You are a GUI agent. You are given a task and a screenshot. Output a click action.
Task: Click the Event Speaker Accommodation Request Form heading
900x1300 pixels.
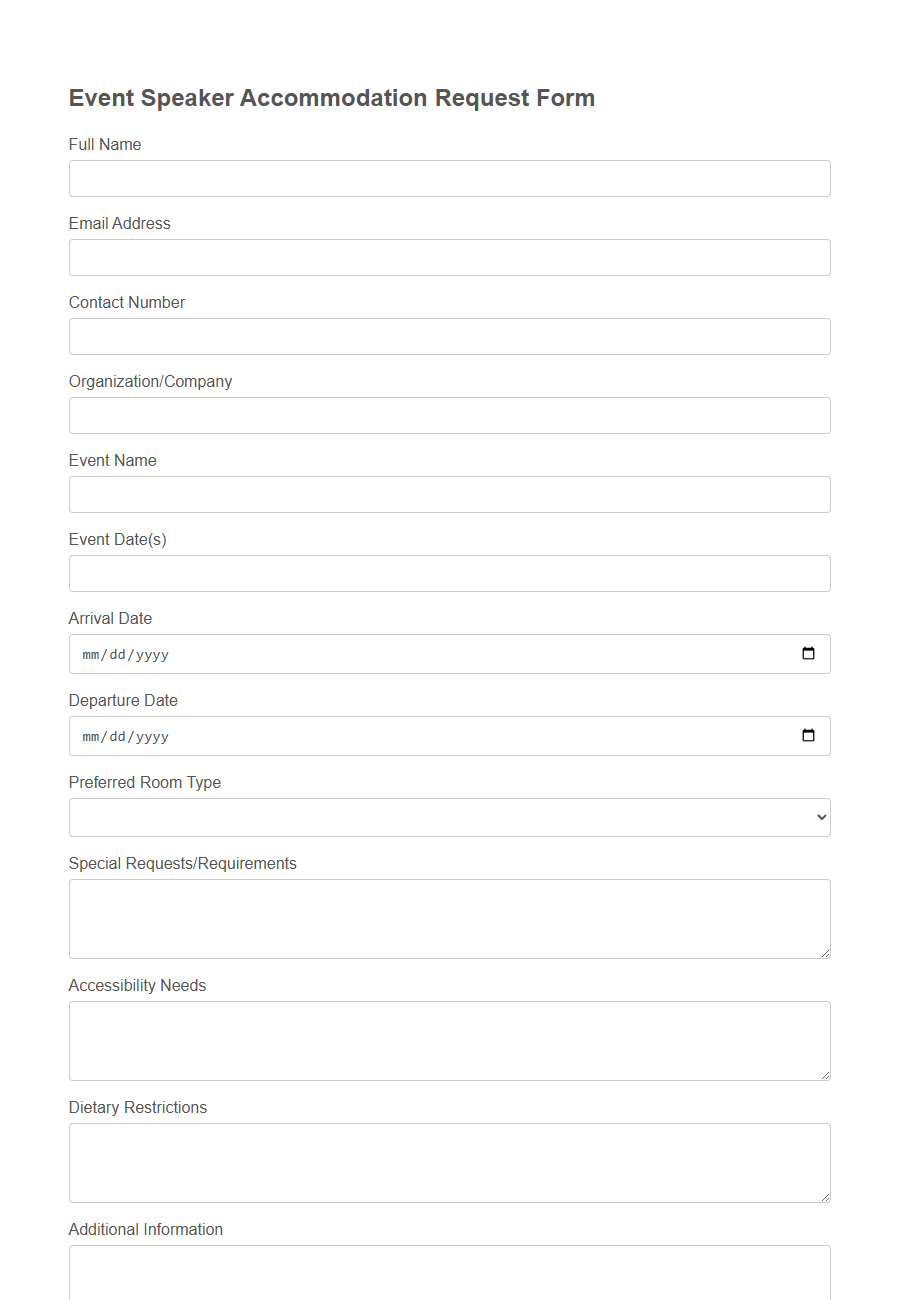click(x=331, y=97)
